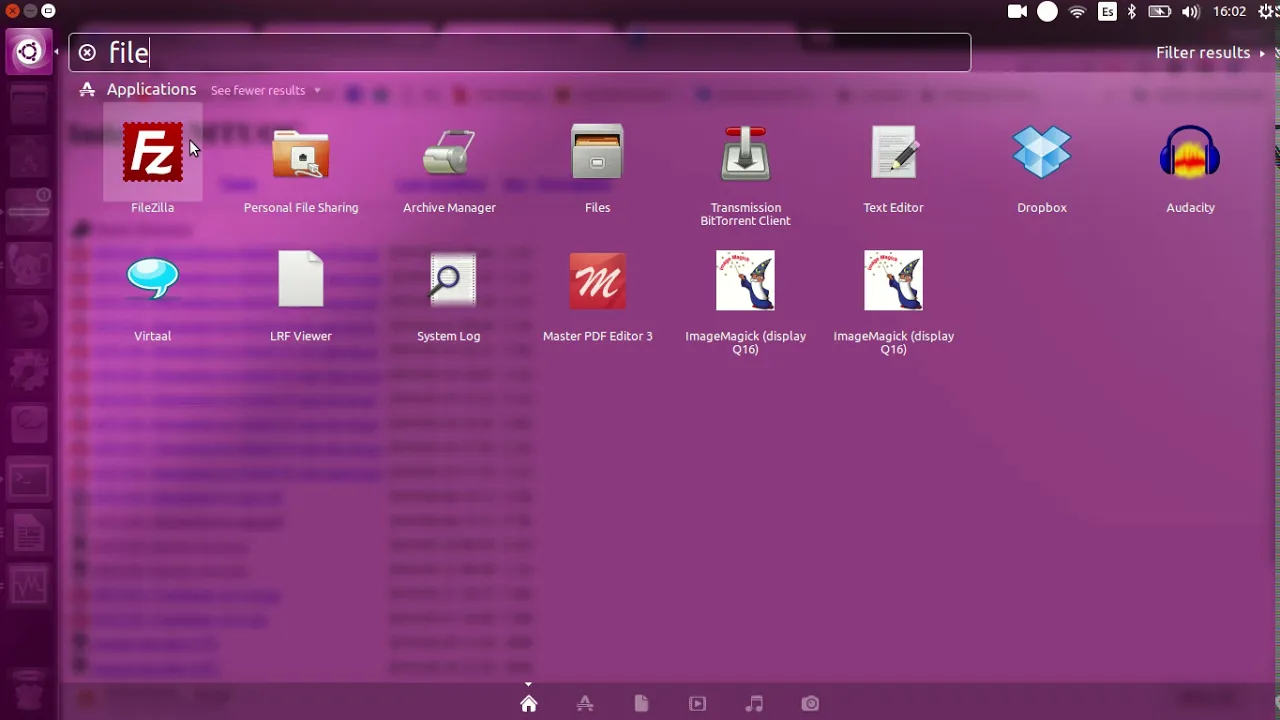
Task: Open Personal File Sharing
Action: click(x=300, y=153)
